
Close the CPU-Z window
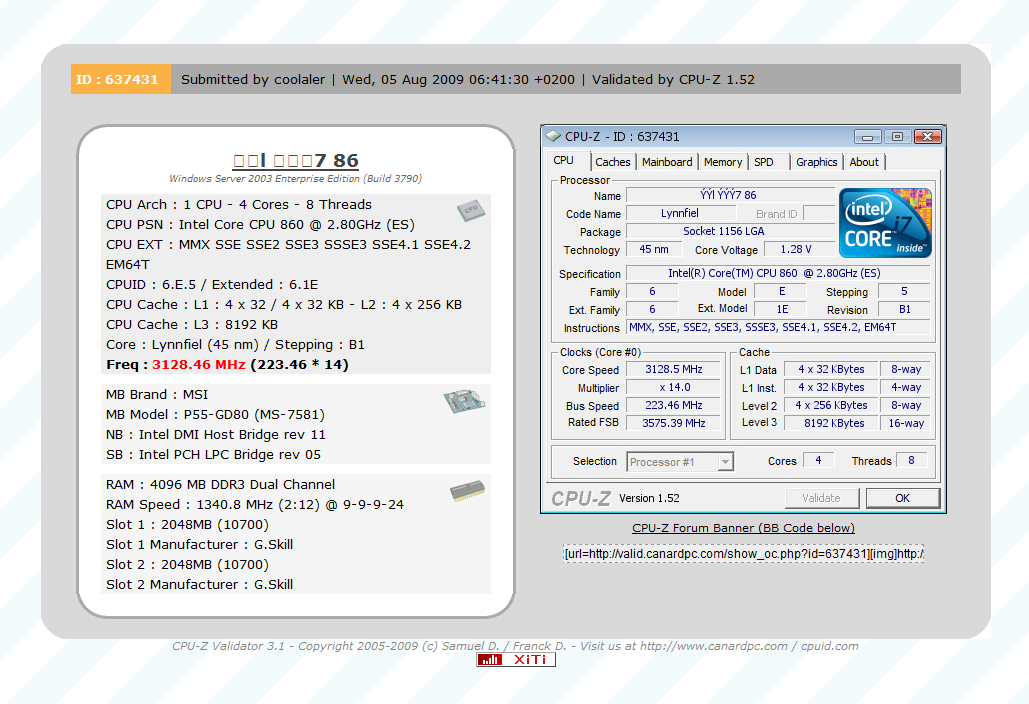(927, 136)
